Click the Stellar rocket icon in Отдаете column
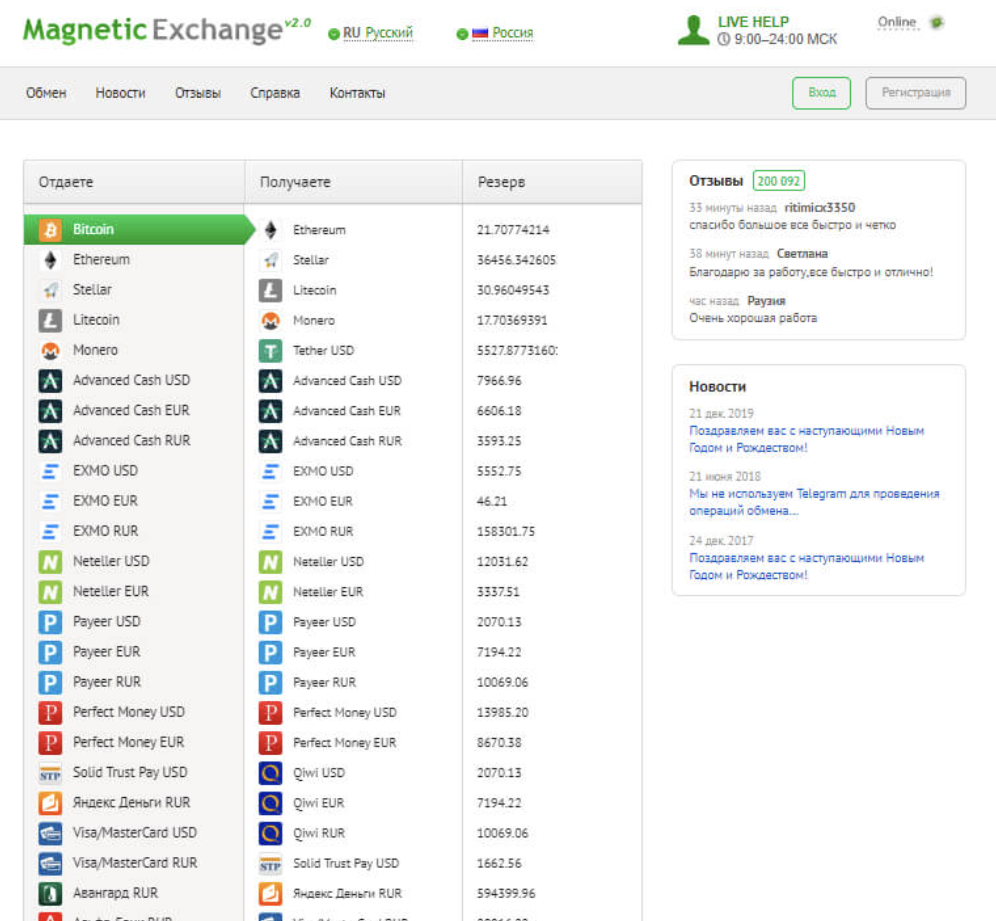The height and width of the screenshot is (921, 996). [50, 290]
